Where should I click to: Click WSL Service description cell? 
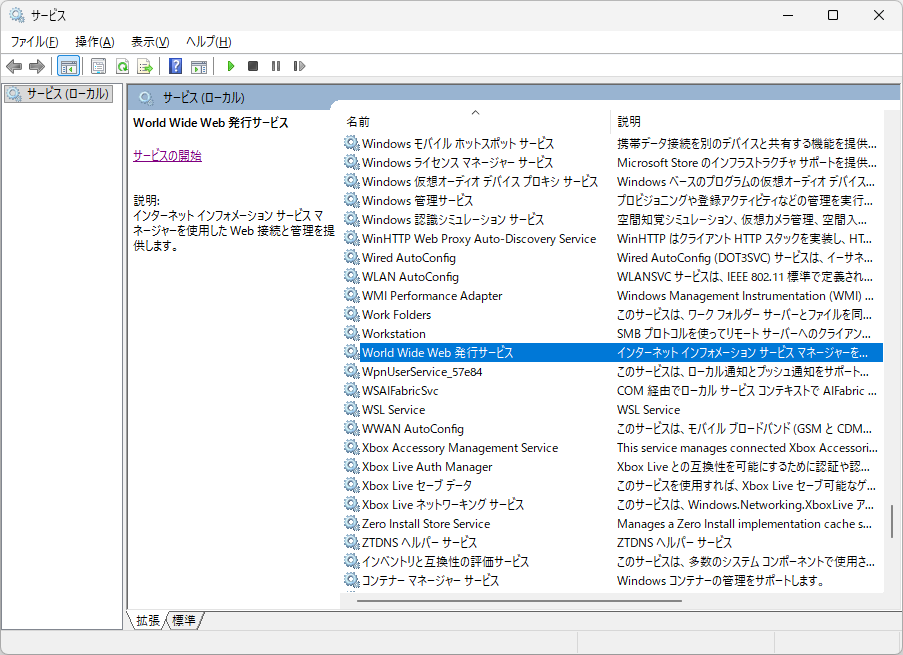[648, 410]
